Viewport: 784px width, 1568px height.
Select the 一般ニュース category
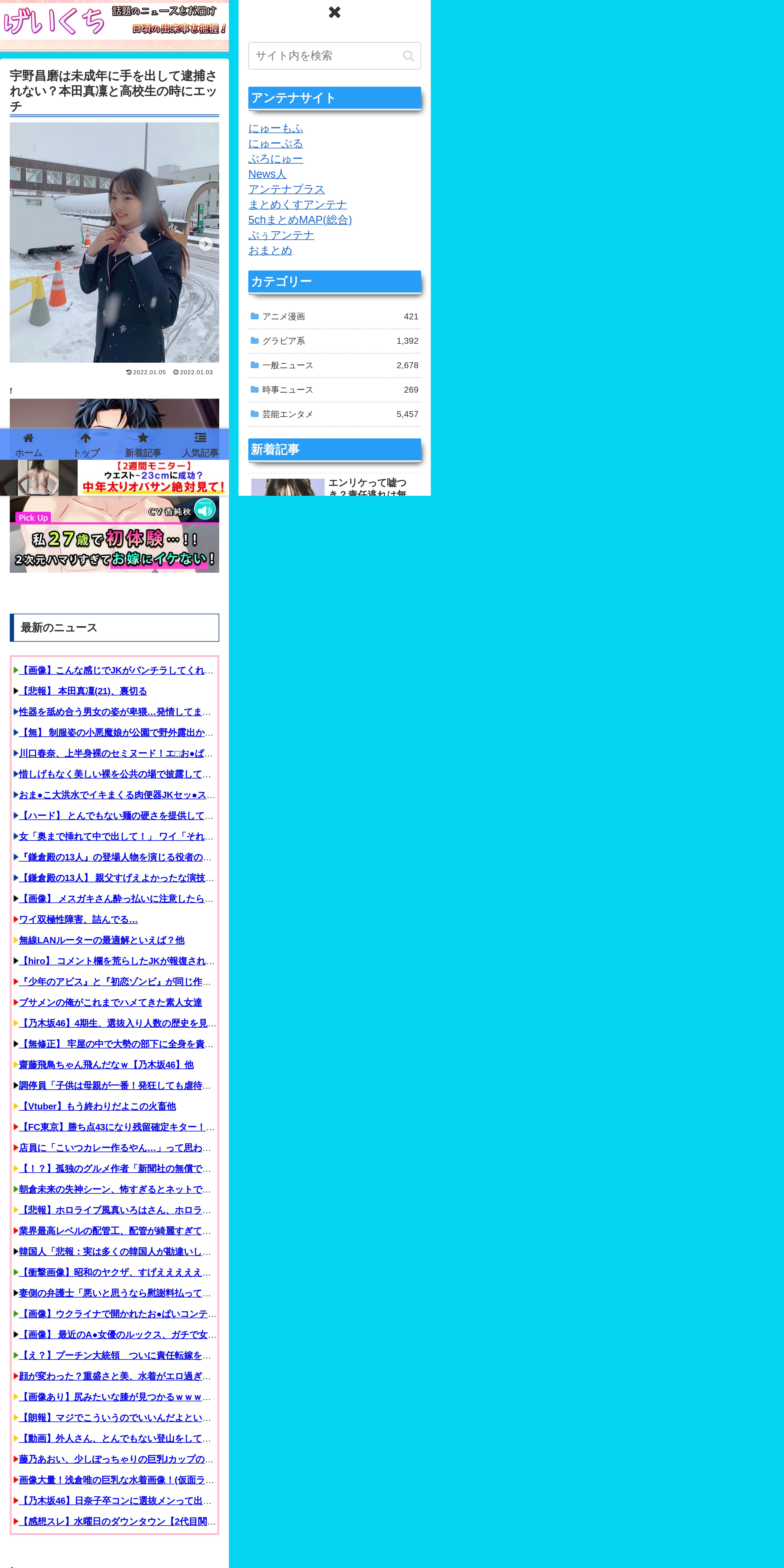click(334, 365)
